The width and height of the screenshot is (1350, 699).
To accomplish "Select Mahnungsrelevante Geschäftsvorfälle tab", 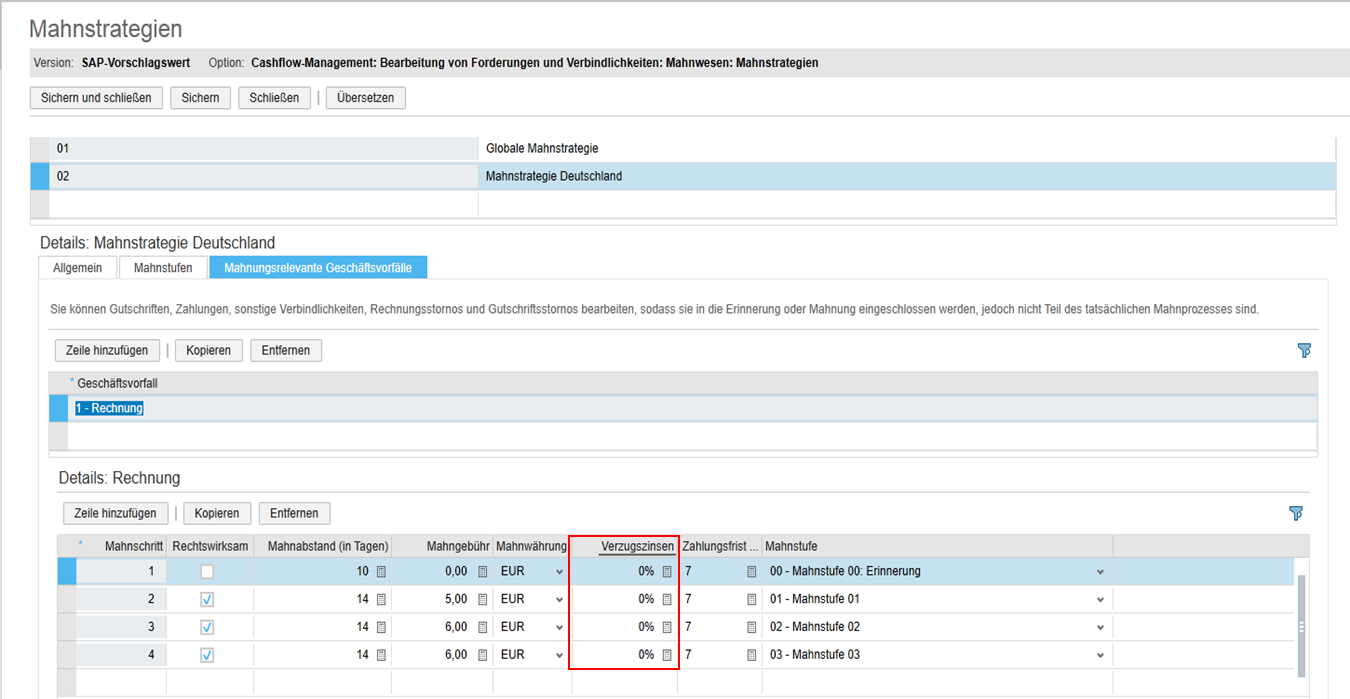I will point(318,268).
